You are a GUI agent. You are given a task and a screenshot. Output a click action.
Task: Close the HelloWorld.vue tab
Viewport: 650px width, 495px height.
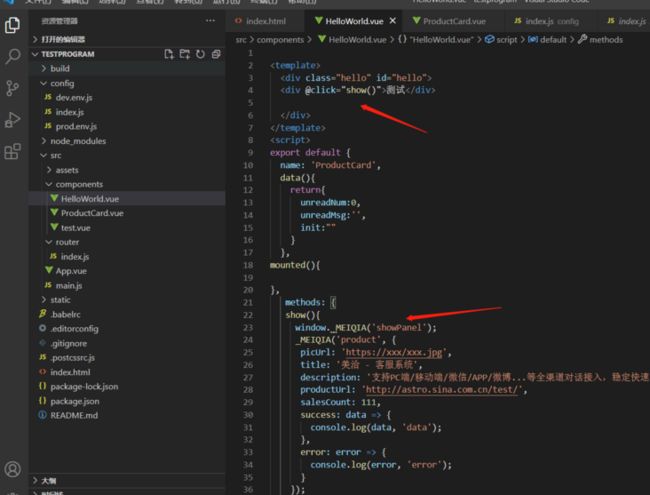393,21
